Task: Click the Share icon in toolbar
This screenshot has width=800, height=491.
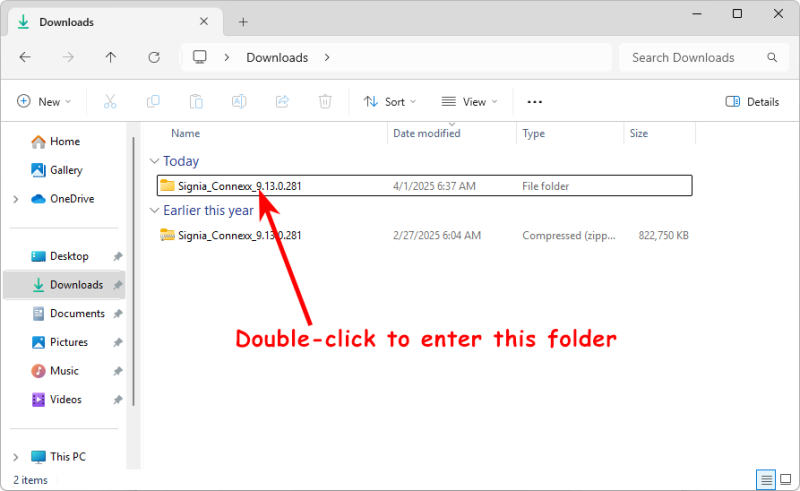Action: [282, 101]
